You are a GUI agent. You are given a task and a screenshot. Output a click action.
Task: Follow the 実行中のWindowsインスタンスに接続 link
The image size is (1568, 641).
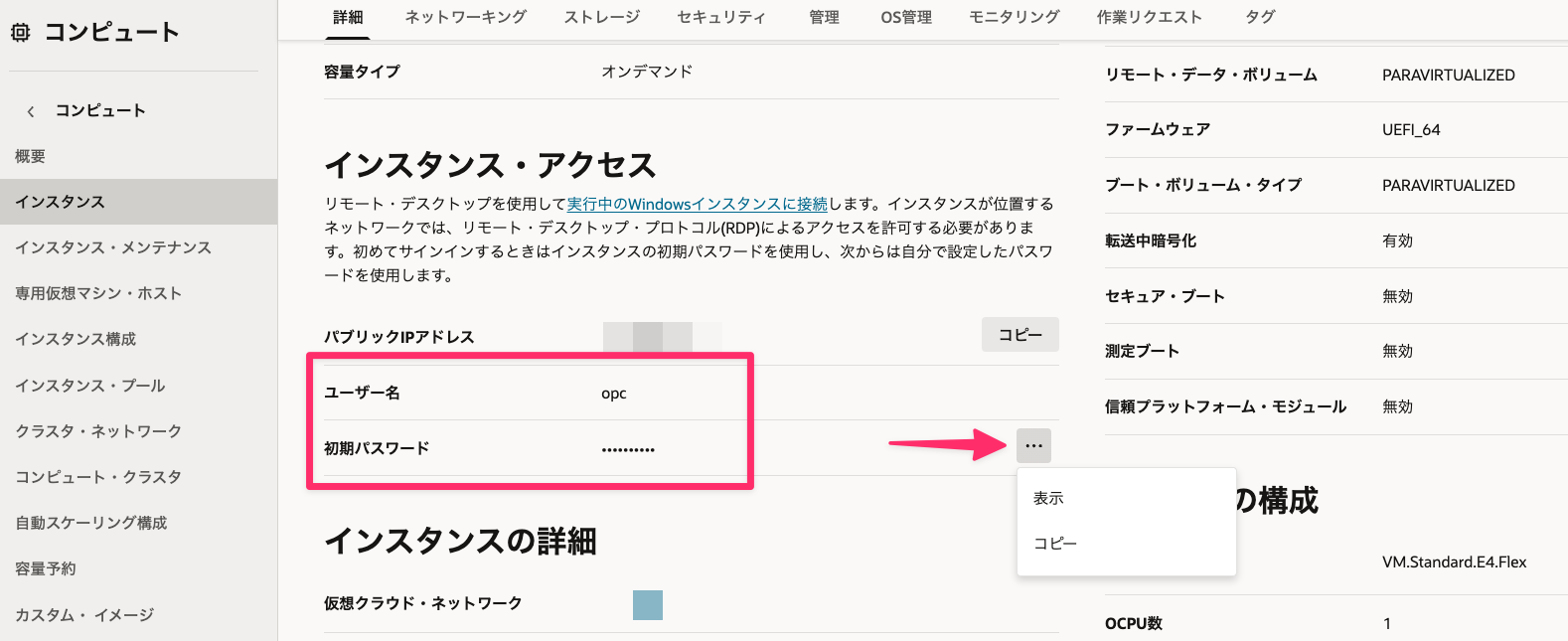pyautogui.click(x=698, y=204)
